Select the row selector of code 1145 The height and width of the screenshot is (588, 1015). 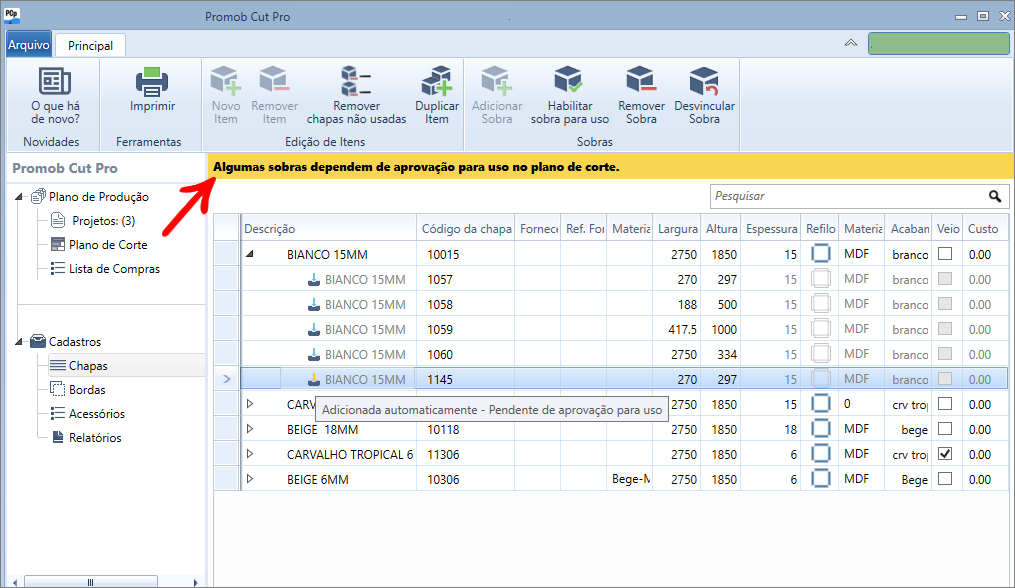tap(227, 379)
